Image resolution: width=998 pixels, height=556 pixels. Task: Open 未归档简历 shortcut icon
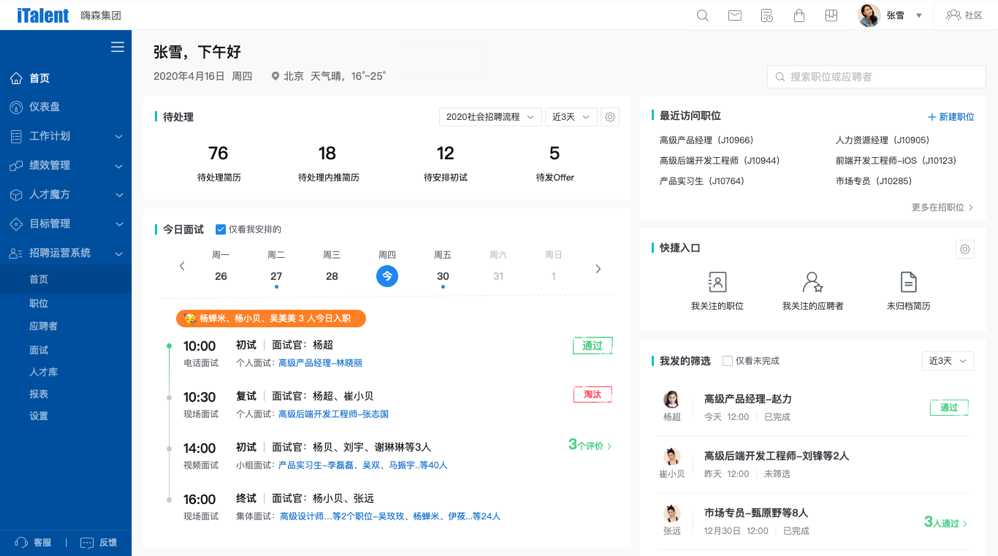(908, 283)
